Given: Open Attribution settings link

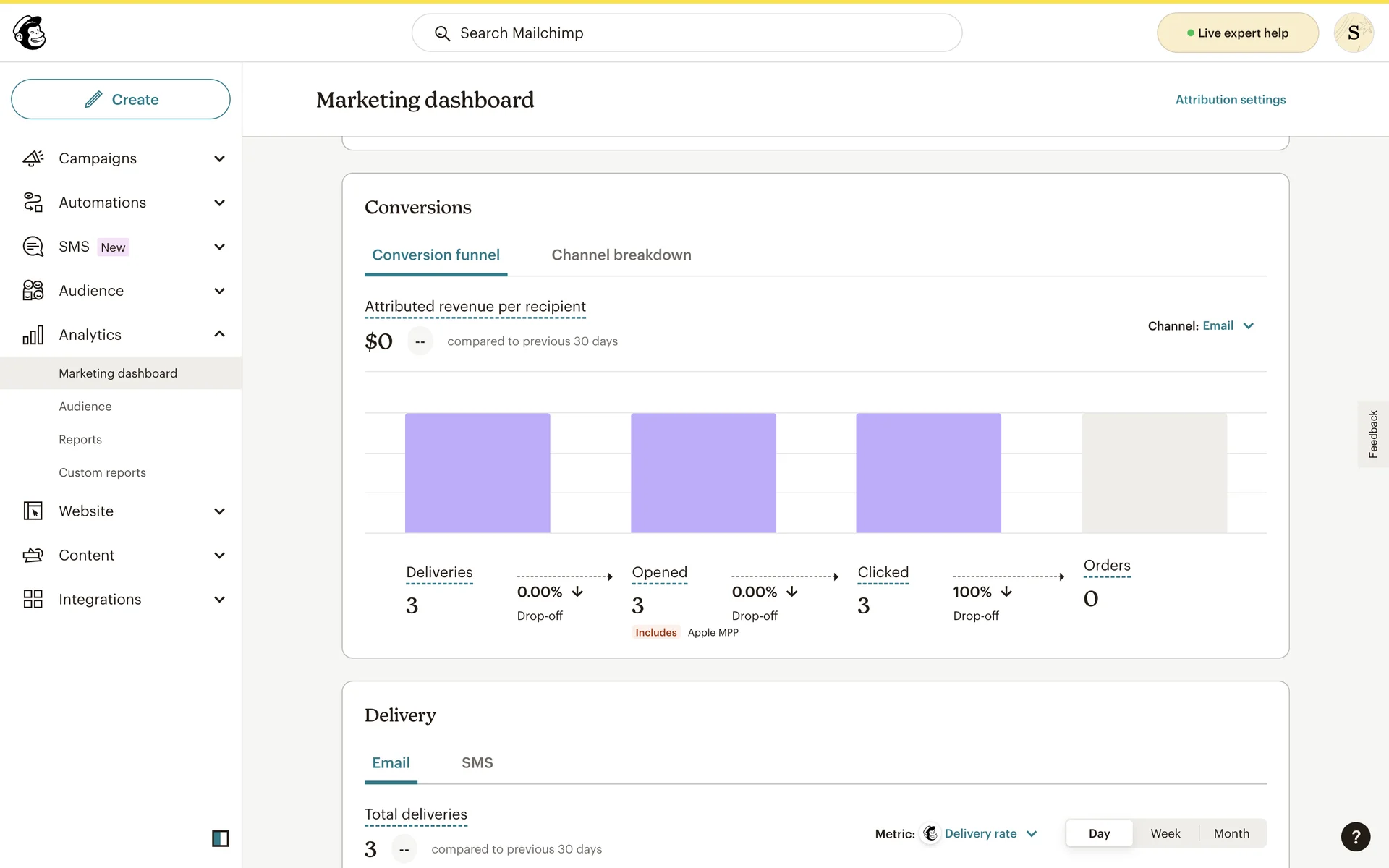Looking at the screenshot, I should point(1230,100).
